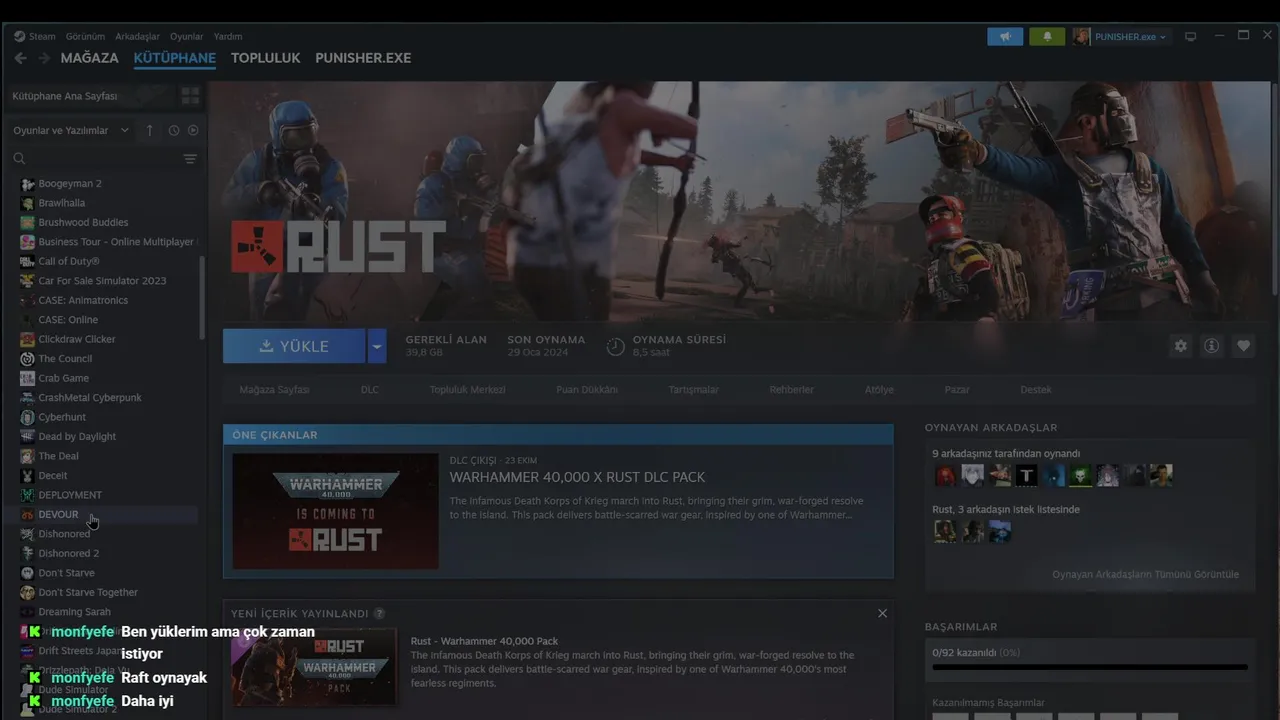Open the Atölye workshop link

coord(879,390)
